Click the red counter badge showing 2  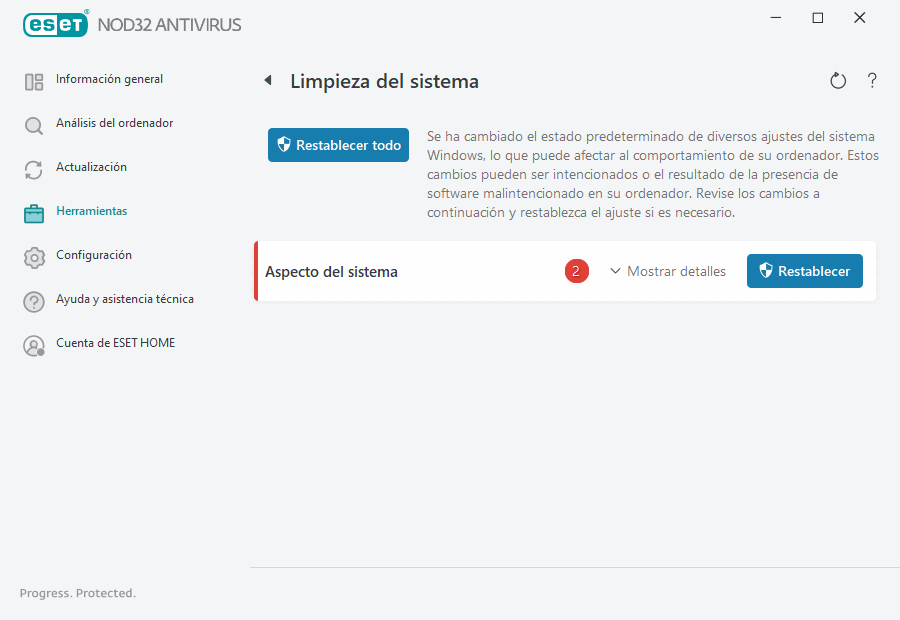pos(576,271)
